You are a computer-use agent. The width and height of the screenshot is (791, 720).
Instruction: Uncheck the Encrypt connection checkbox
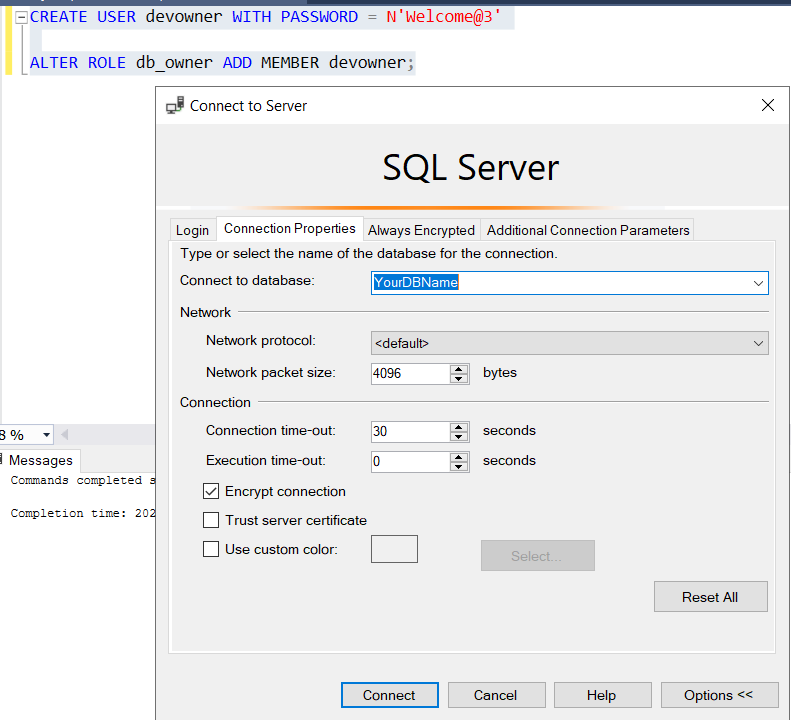tap(211, 491)
